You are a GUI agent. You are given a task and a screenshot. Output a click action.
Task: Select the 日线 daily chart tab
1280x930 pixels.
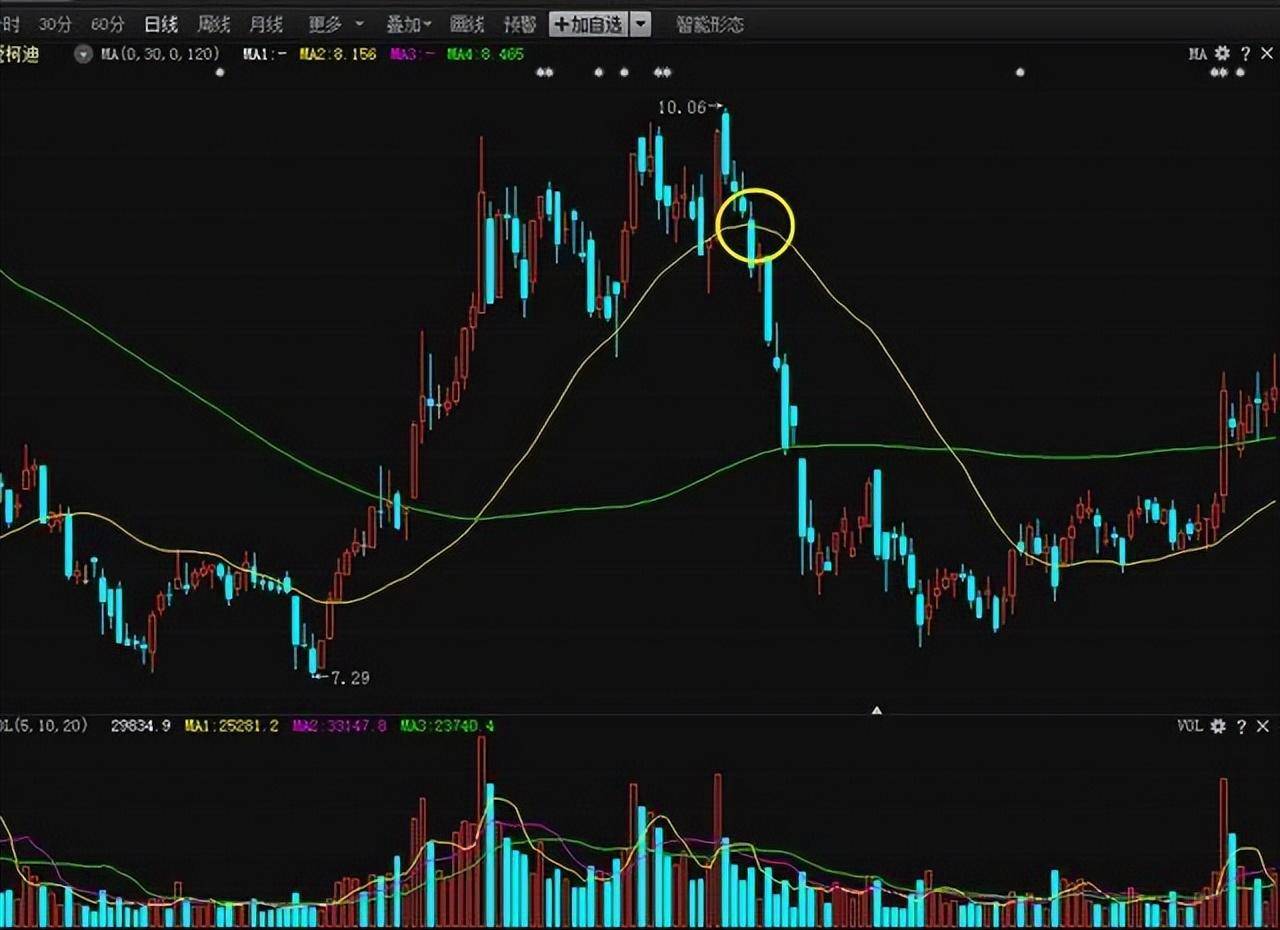tap(161, 24)
